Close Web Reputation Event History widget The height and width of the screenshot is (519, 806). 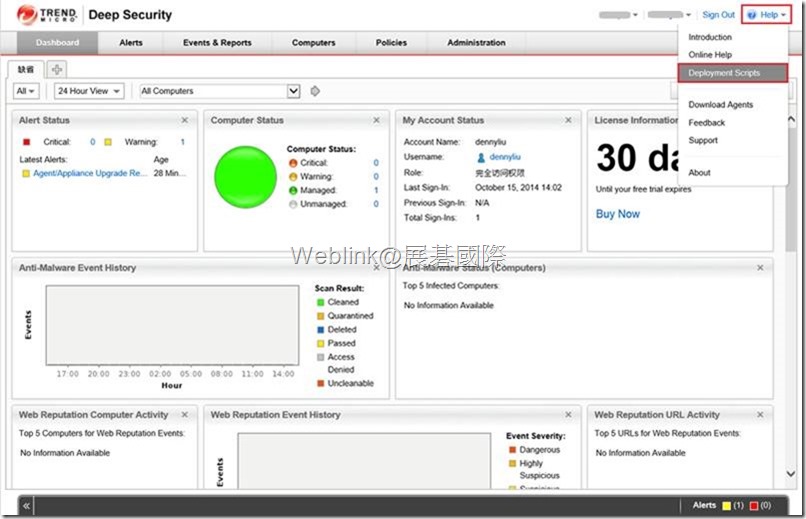tap(568, 414)
